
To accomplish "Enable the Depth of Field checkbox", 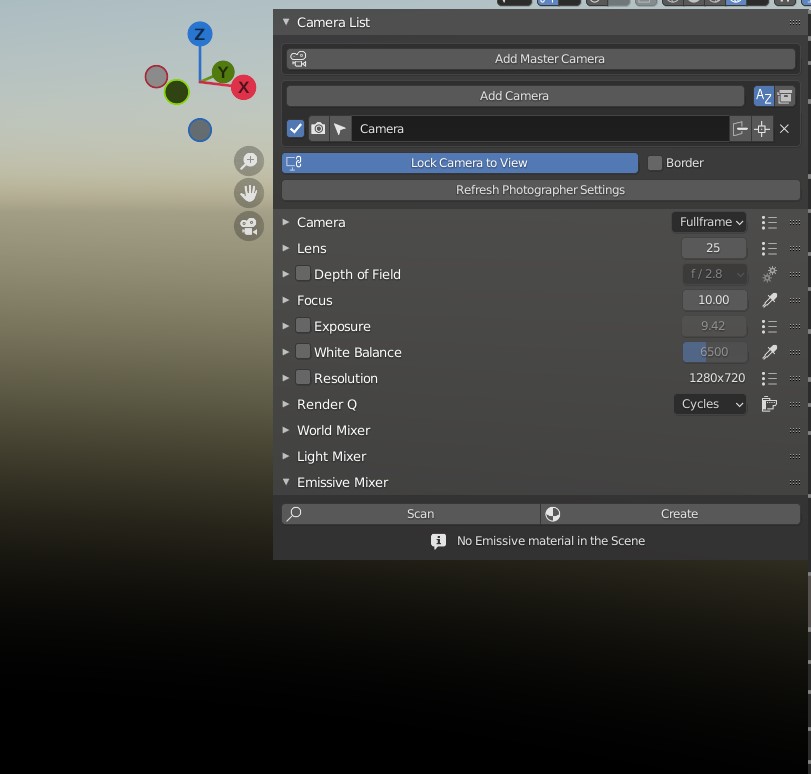I will point(303,274).
